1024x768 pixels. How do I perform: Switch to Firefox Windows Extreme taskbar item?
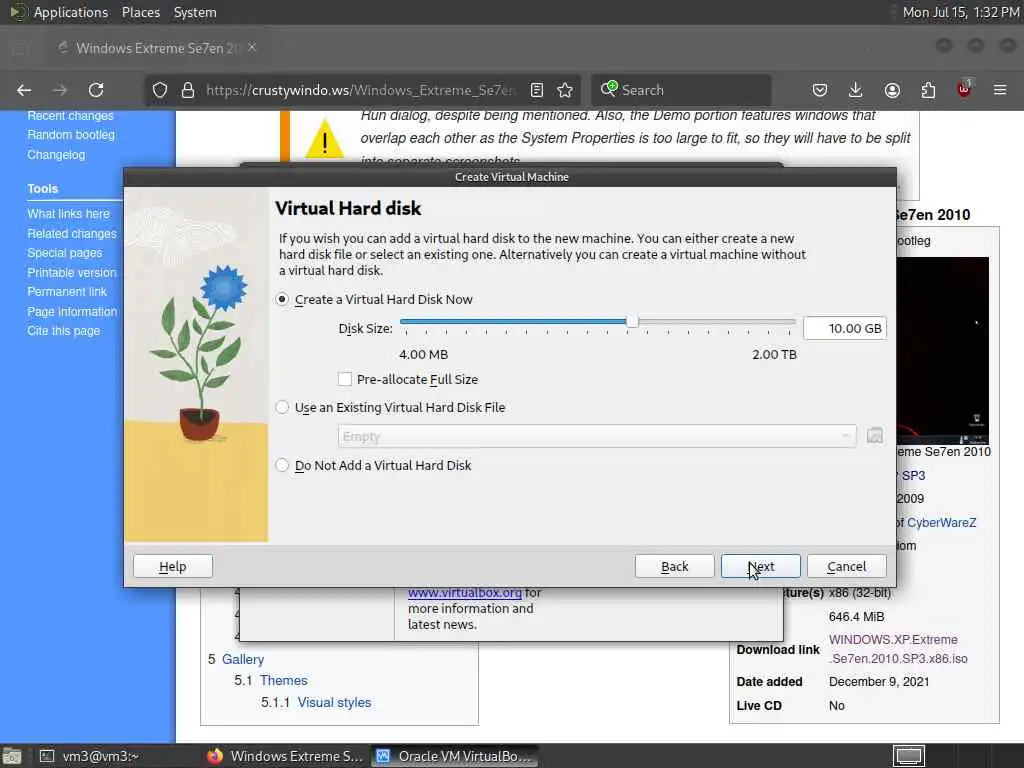[285, 756]
